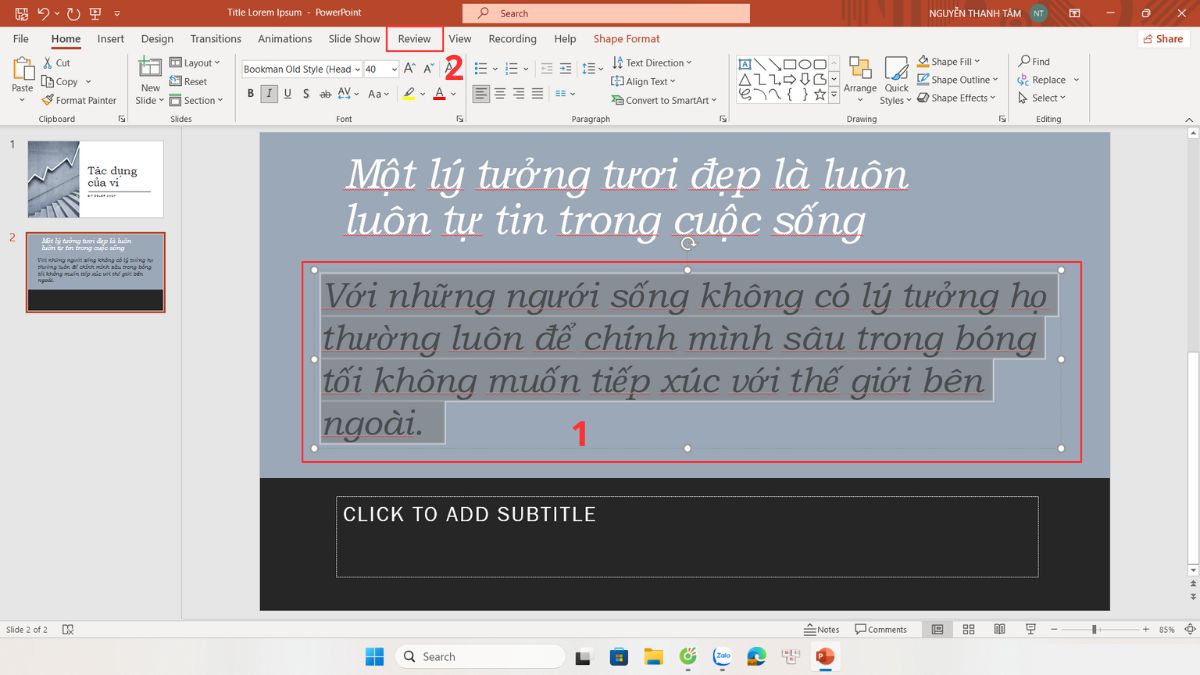Click the title bar Search box
This screenshot has height=675, width=1200.
point(606,13)
